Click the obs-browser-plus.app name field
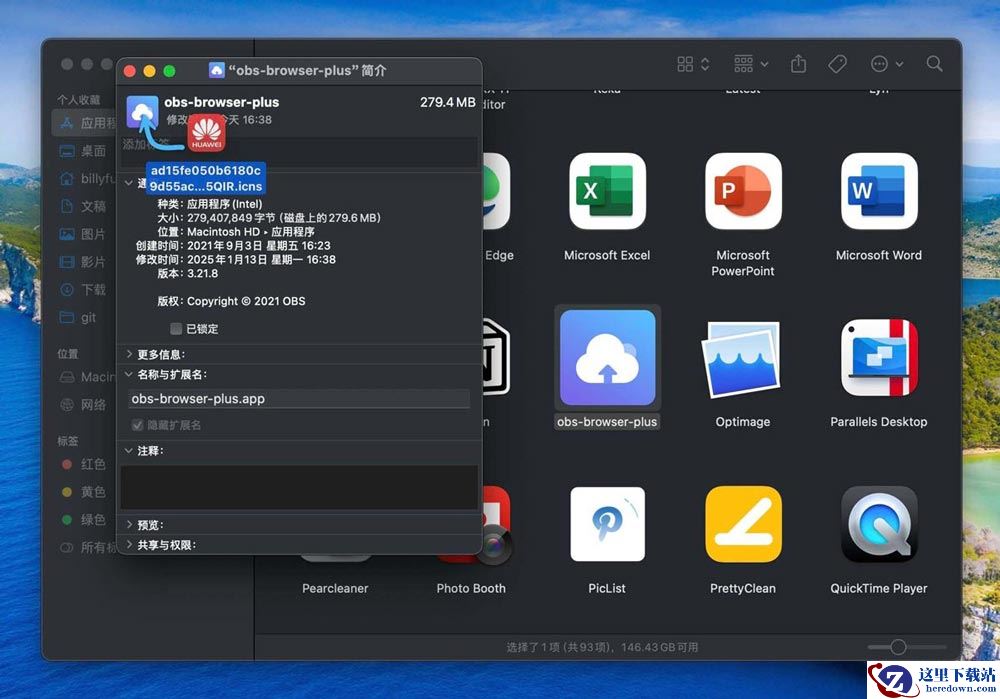This screenshot has width=1000, height=699. [298, 399]
